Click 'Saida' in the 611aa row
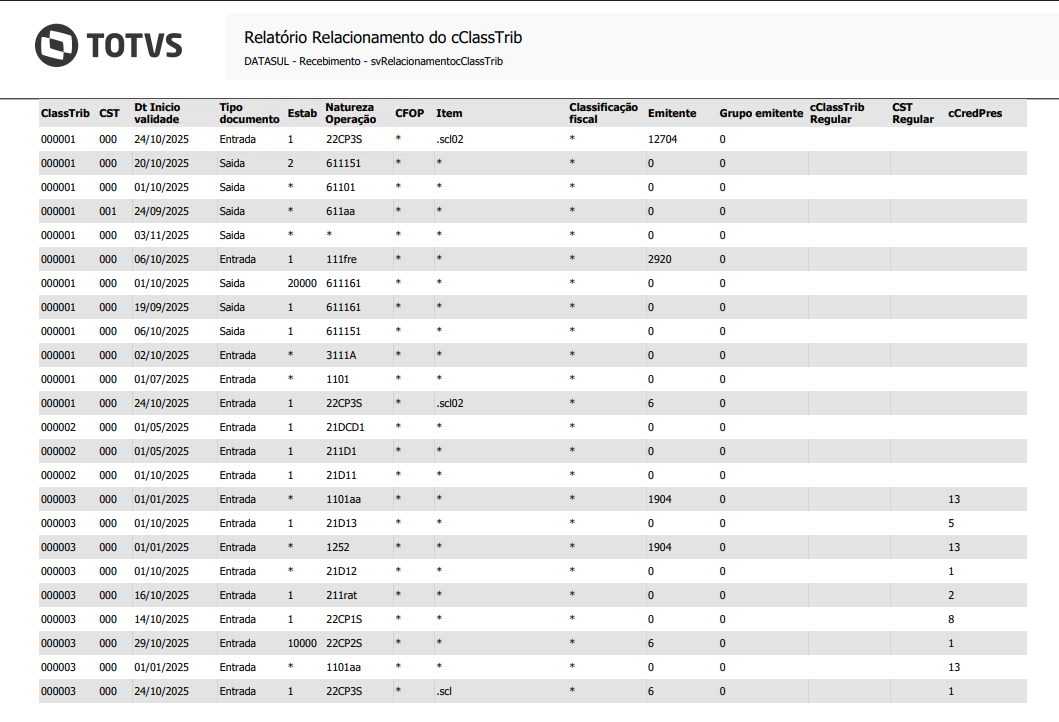Screen dimensions: 1059x722 tap(232, 211)
